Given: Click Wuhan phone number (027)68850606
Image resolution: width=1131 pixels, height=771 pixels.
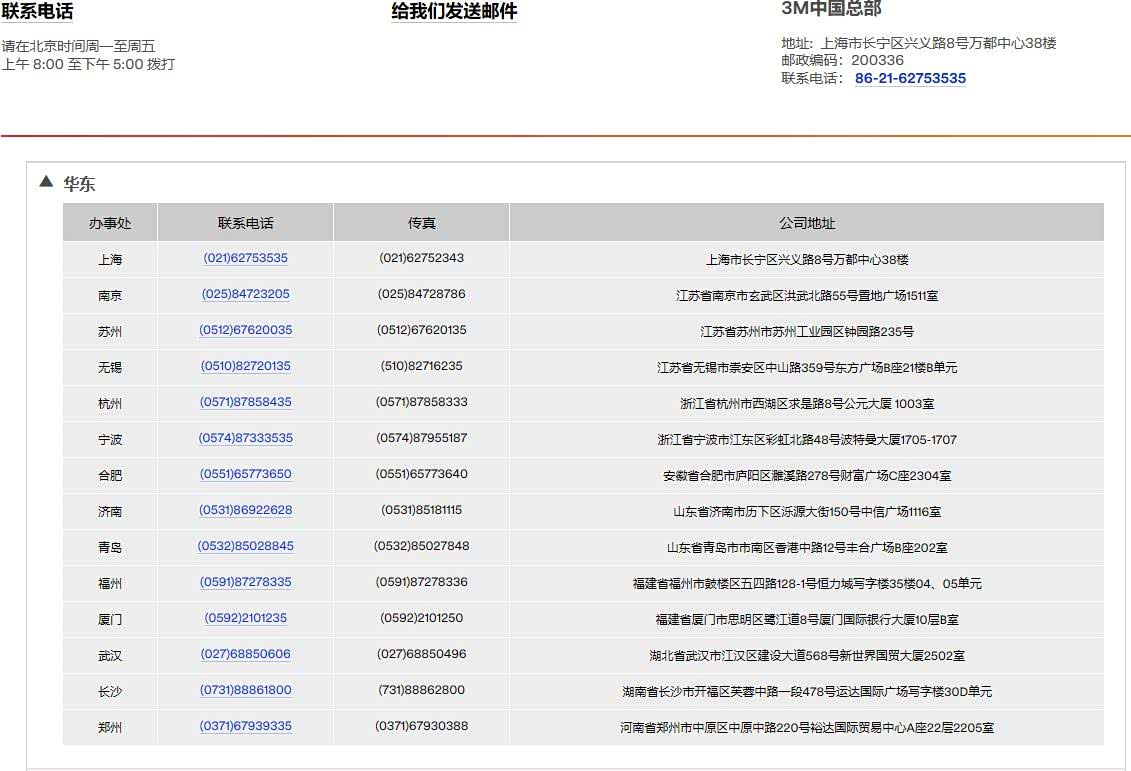Looking at the screenshot, I should pyautogui.click(x=245, y=654).
